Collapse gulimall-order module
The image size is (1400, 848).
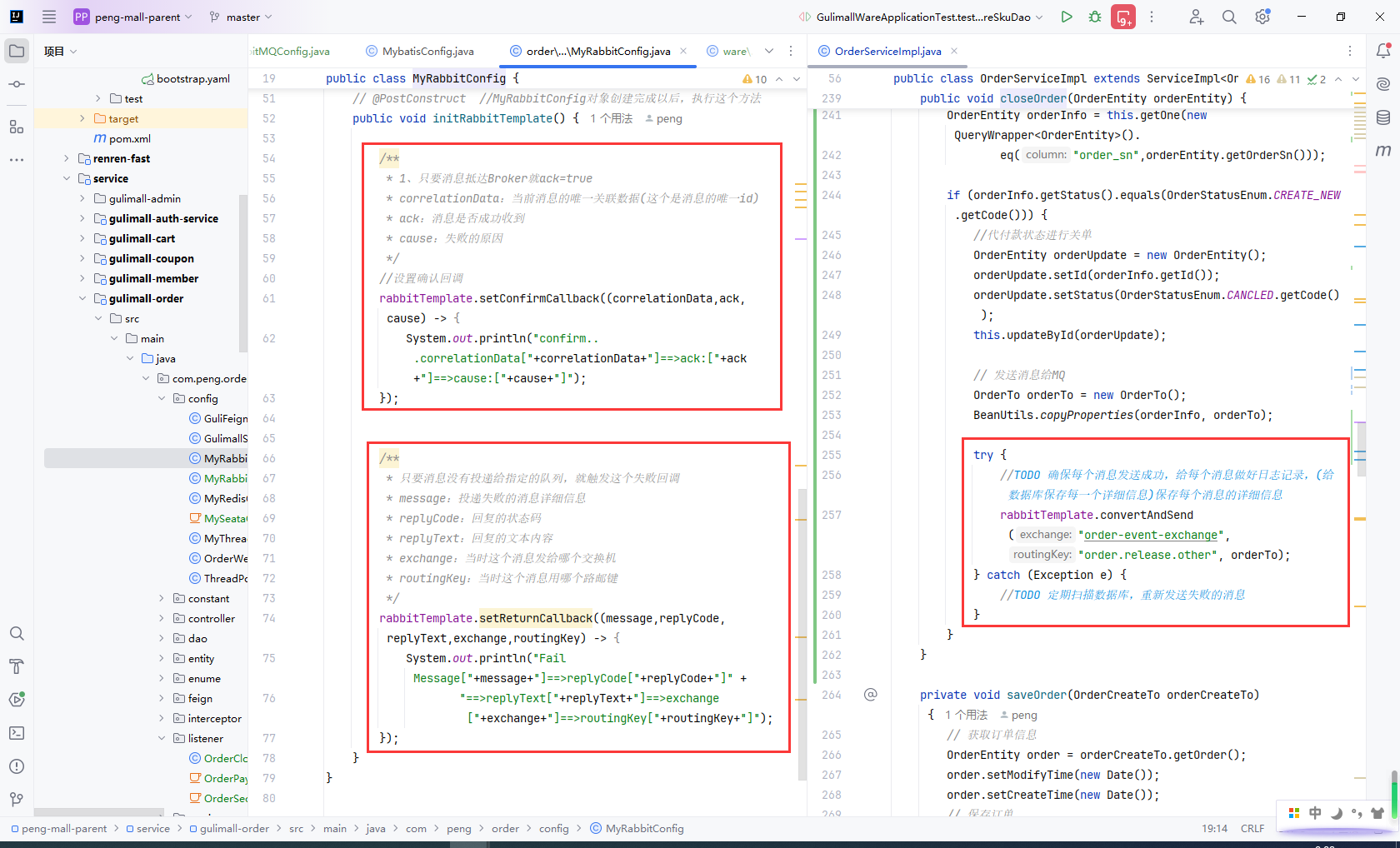(x=82, y=298)
